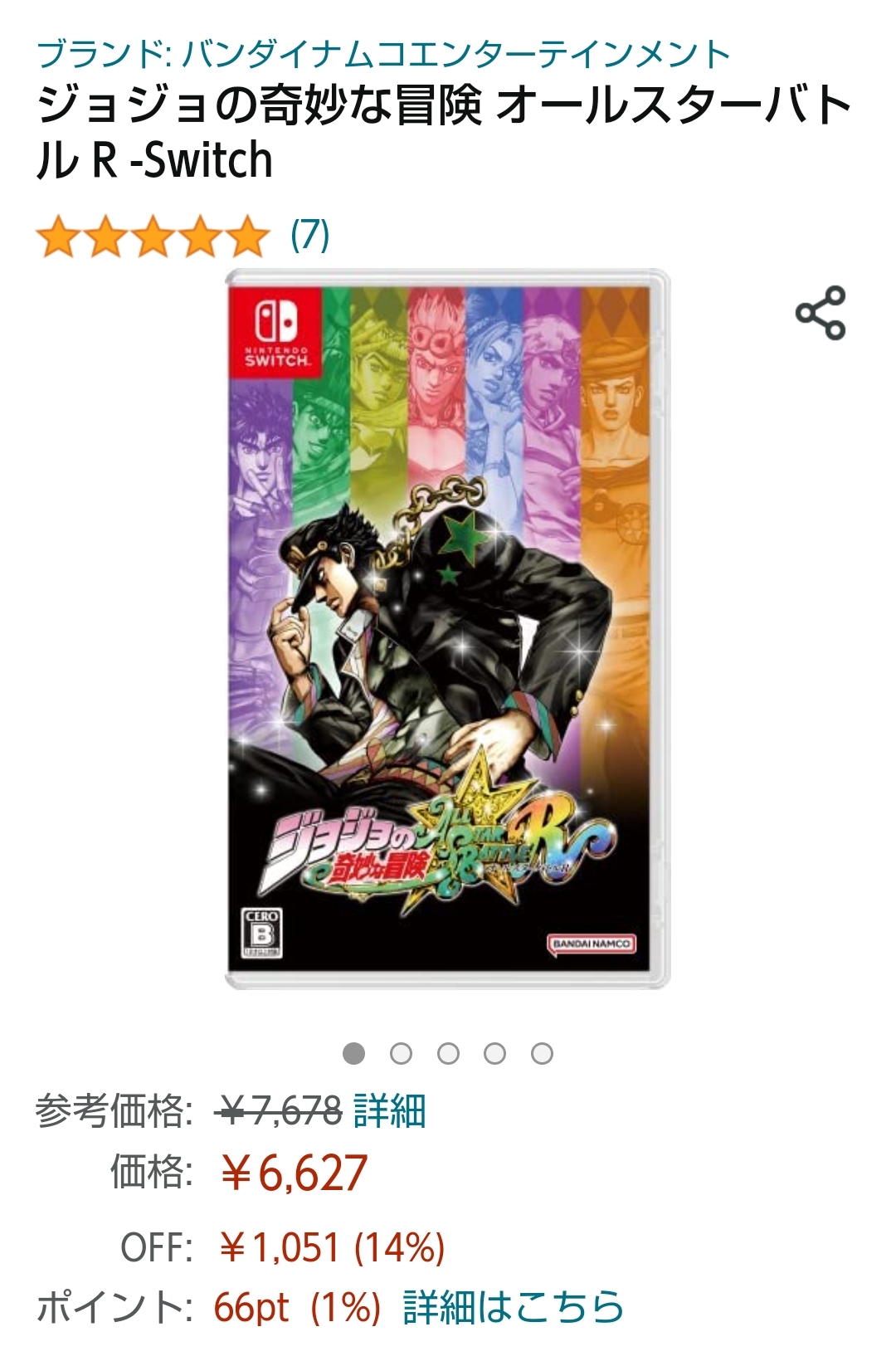Open 詳細はこちら points details link
Viewport: 896px width, 1361px height.
(513, 1307)
